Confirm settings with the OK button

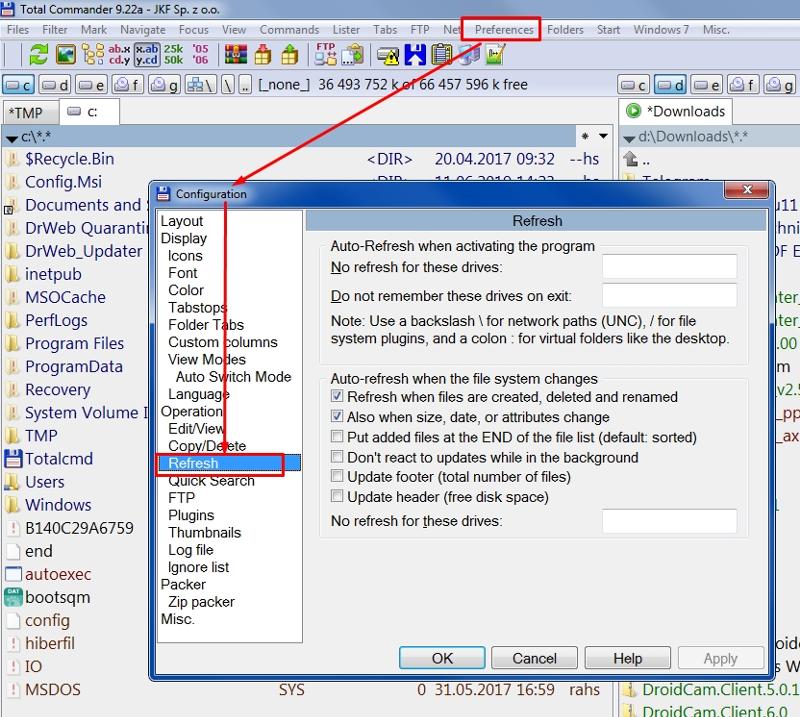pos(442,658)
